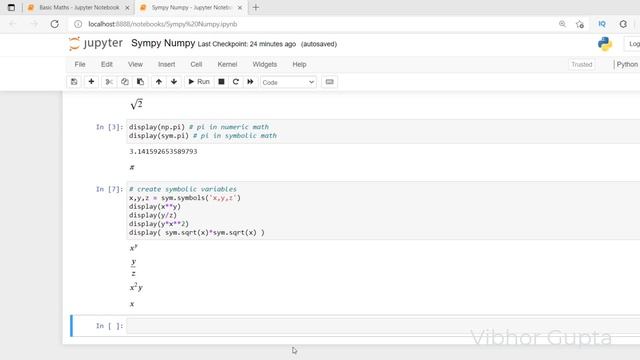Image resolution: width=640 pixels, height=360 pixels.
Task: Click the Python logo icon
Action: [604, 44]
